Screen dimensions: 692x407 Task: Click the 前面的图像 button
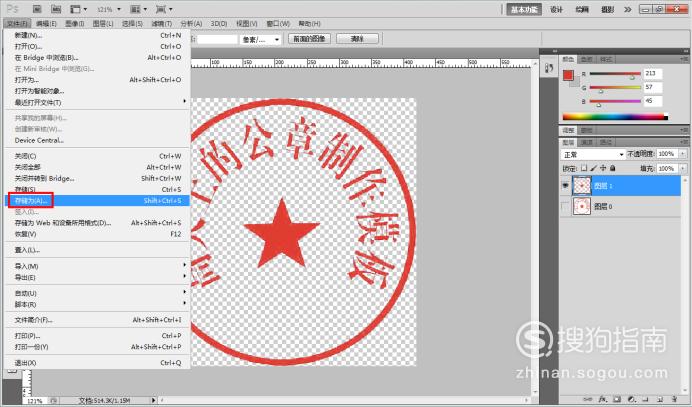coord(309,39)
